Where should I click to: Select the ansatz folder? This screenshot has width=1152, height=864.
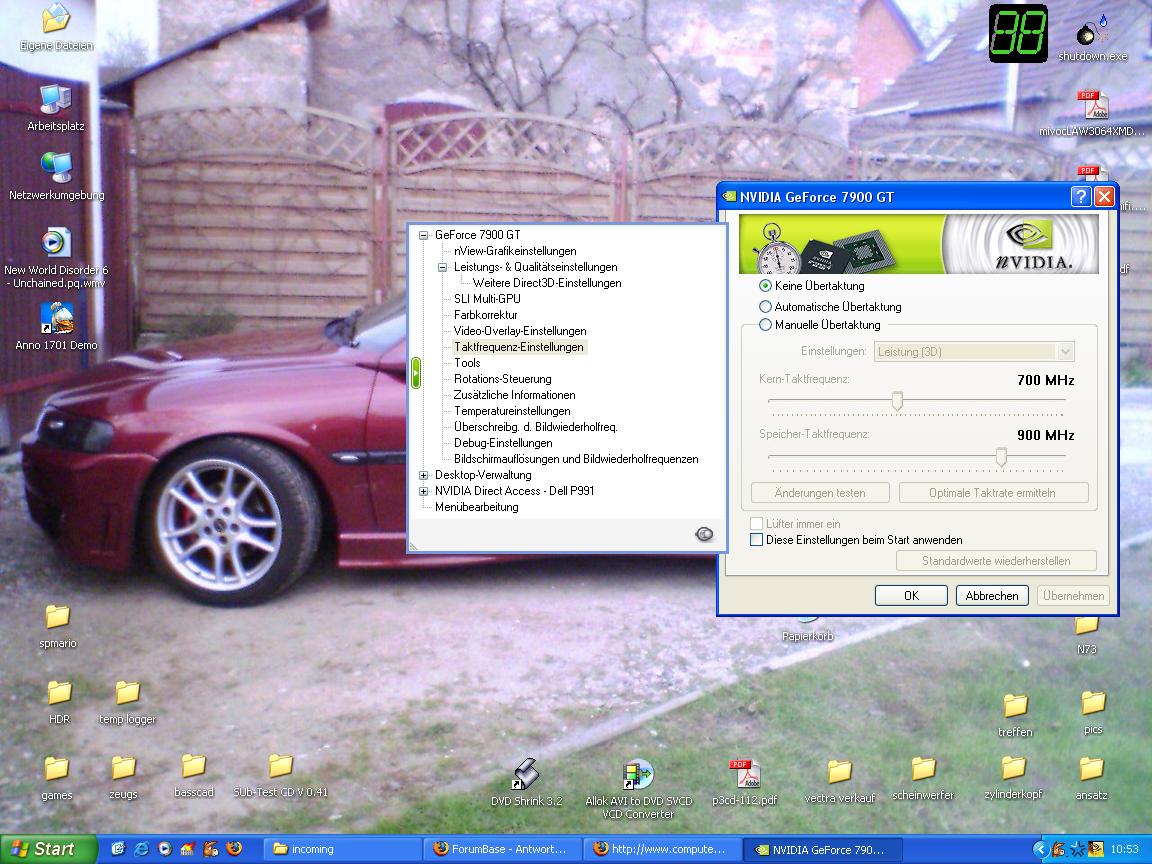click(x=1091, y=779)
